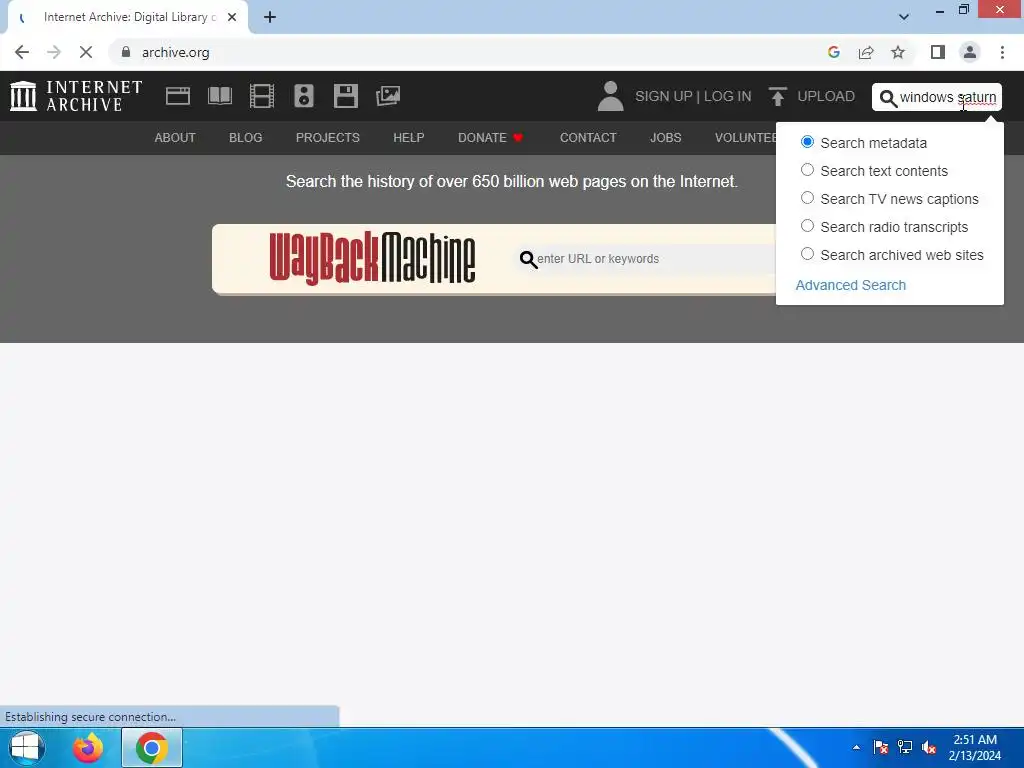Select Search metadata radio button

807,142
